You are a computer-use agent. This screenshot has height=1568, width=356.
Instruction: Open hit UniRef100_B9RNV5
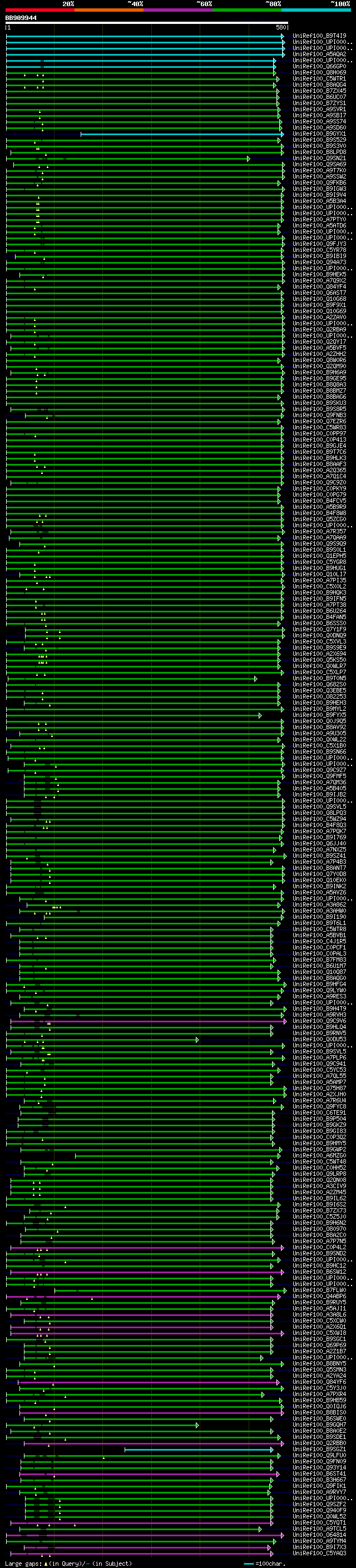point(319,1033)
